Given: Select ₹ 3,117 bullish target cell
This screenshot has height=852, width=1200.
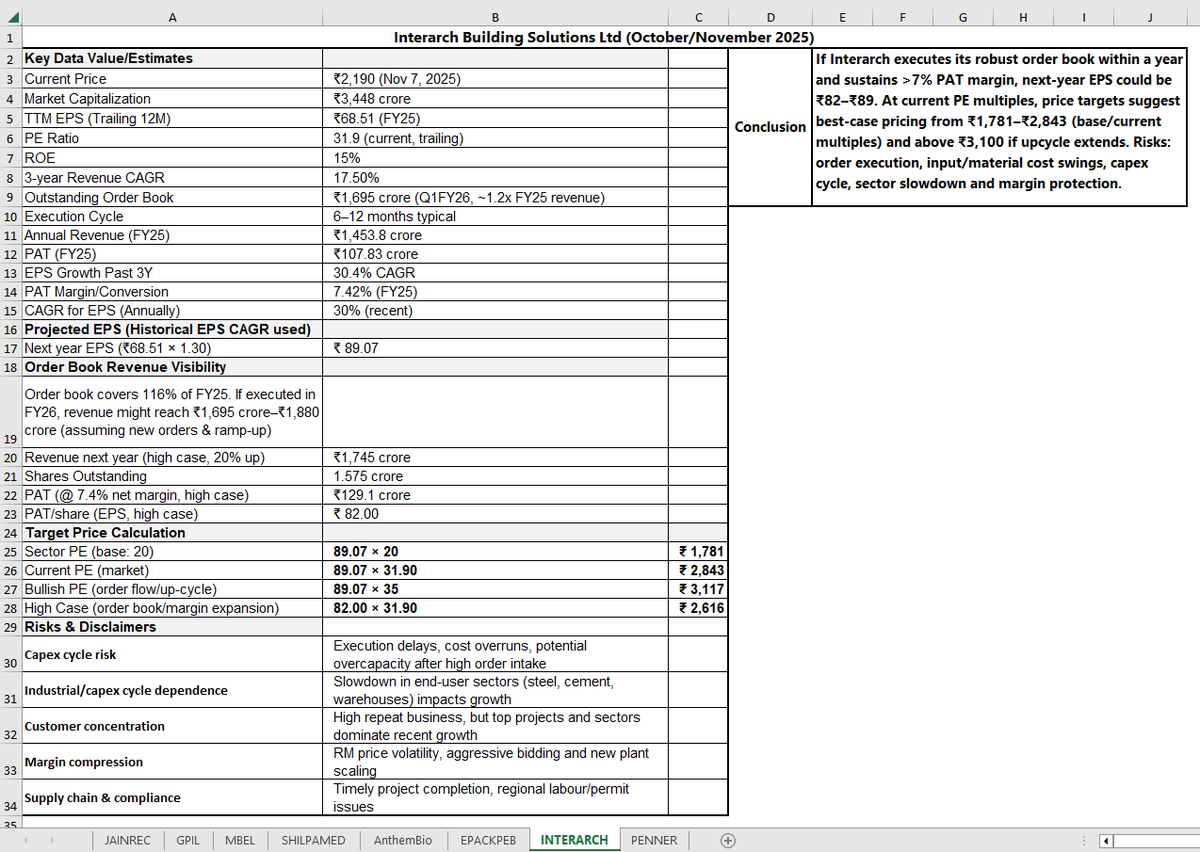Looking at the screenshot, I should (x=697, y=589).
